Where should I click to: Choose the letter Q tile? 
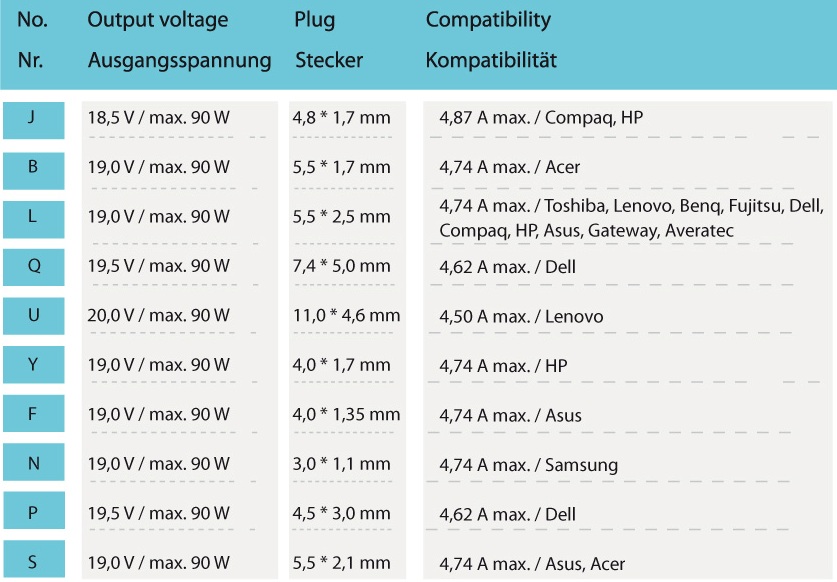click(33, 267)
